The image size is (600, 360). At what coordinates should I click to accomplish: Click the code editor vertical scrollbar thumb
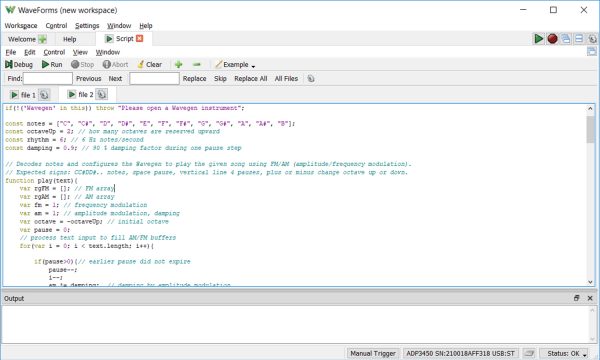pyautogui.click(x=590, y=129)
